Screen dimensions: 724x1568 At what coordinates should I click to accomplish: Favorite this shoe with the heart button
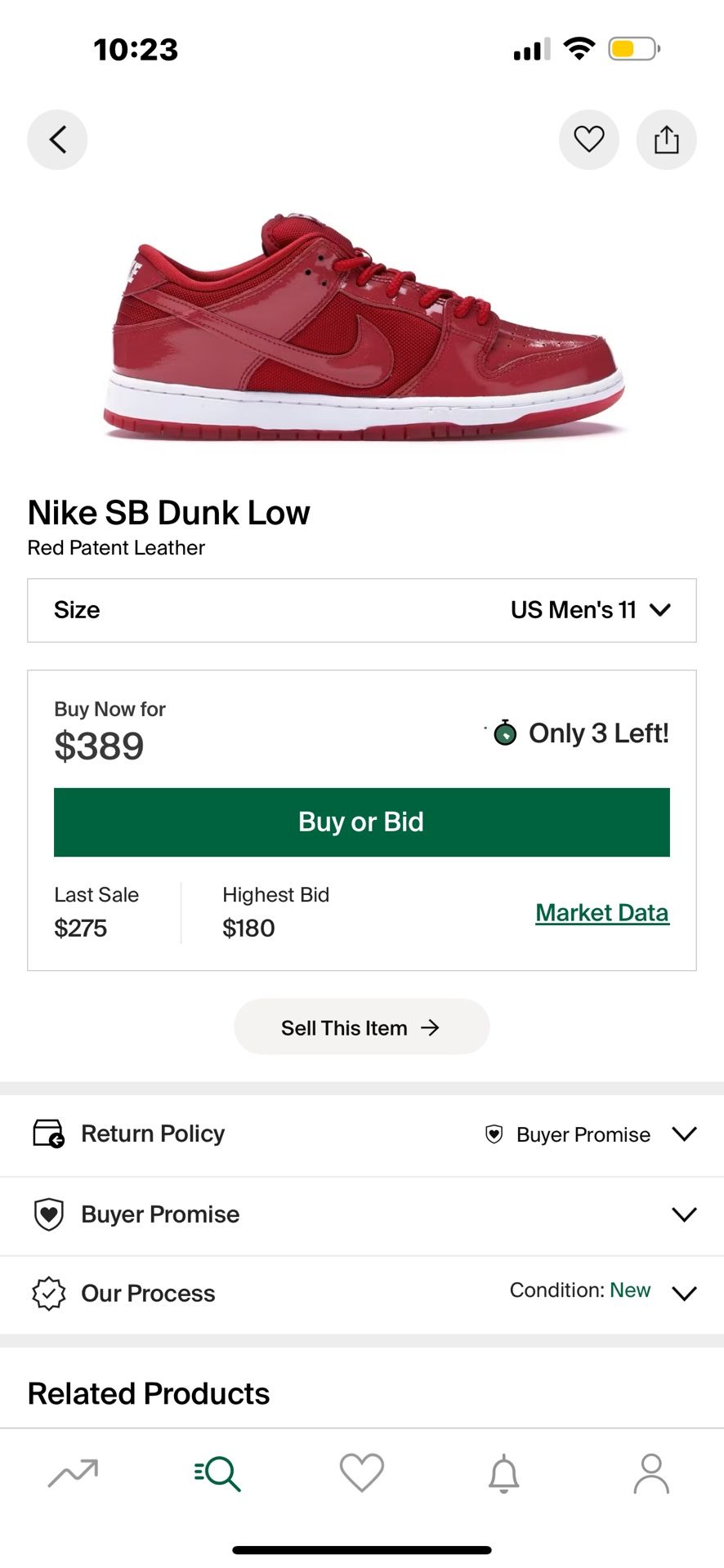pyautogui.click(x=588, y=140)
